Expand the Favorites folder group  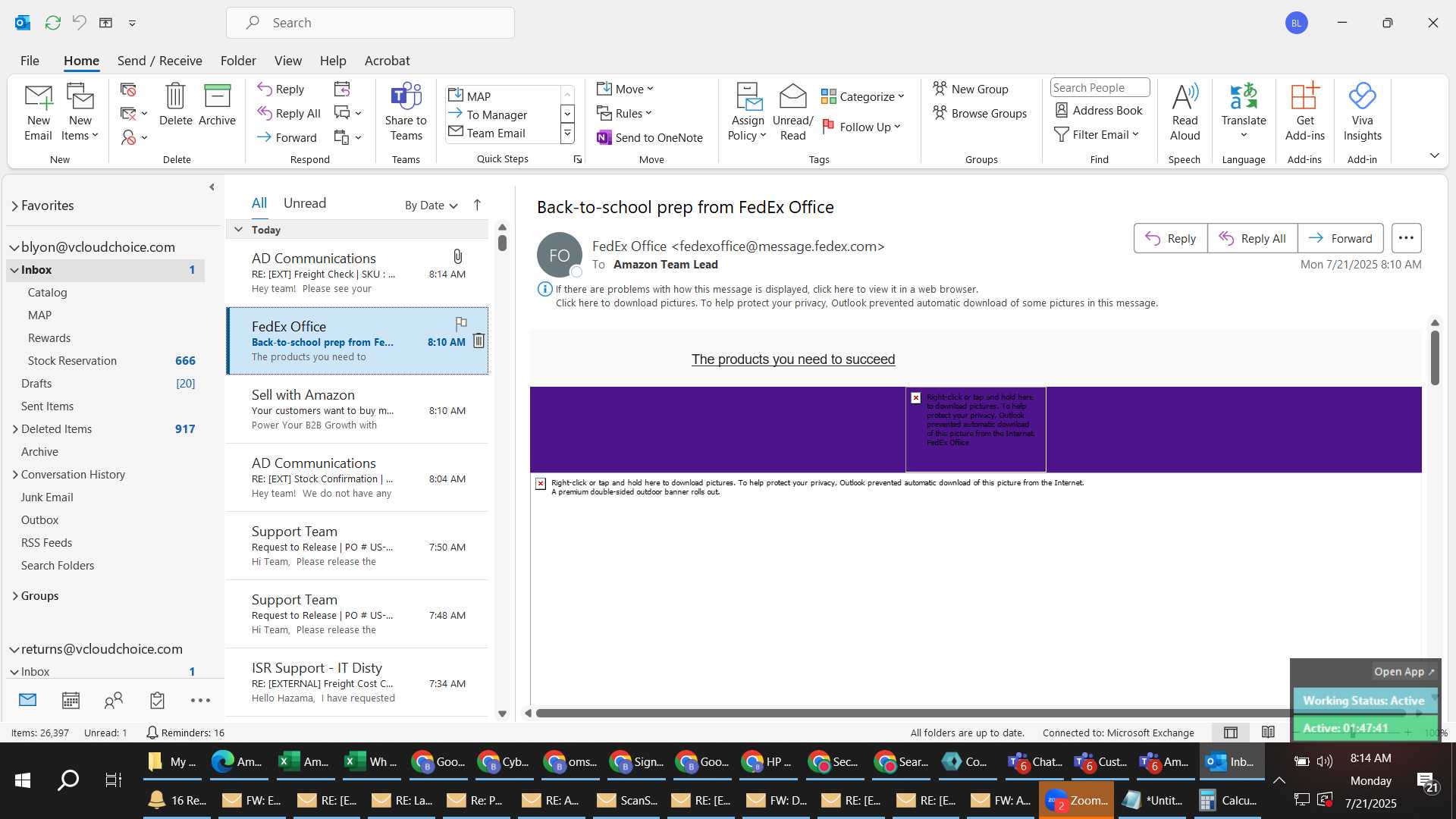coord(14,206)
